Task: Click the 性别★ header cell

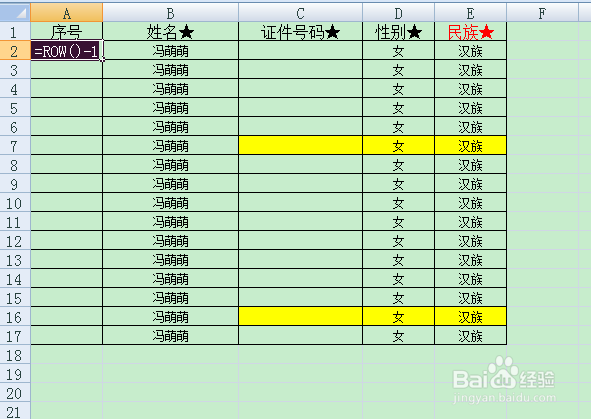Action: pos(398,32)
